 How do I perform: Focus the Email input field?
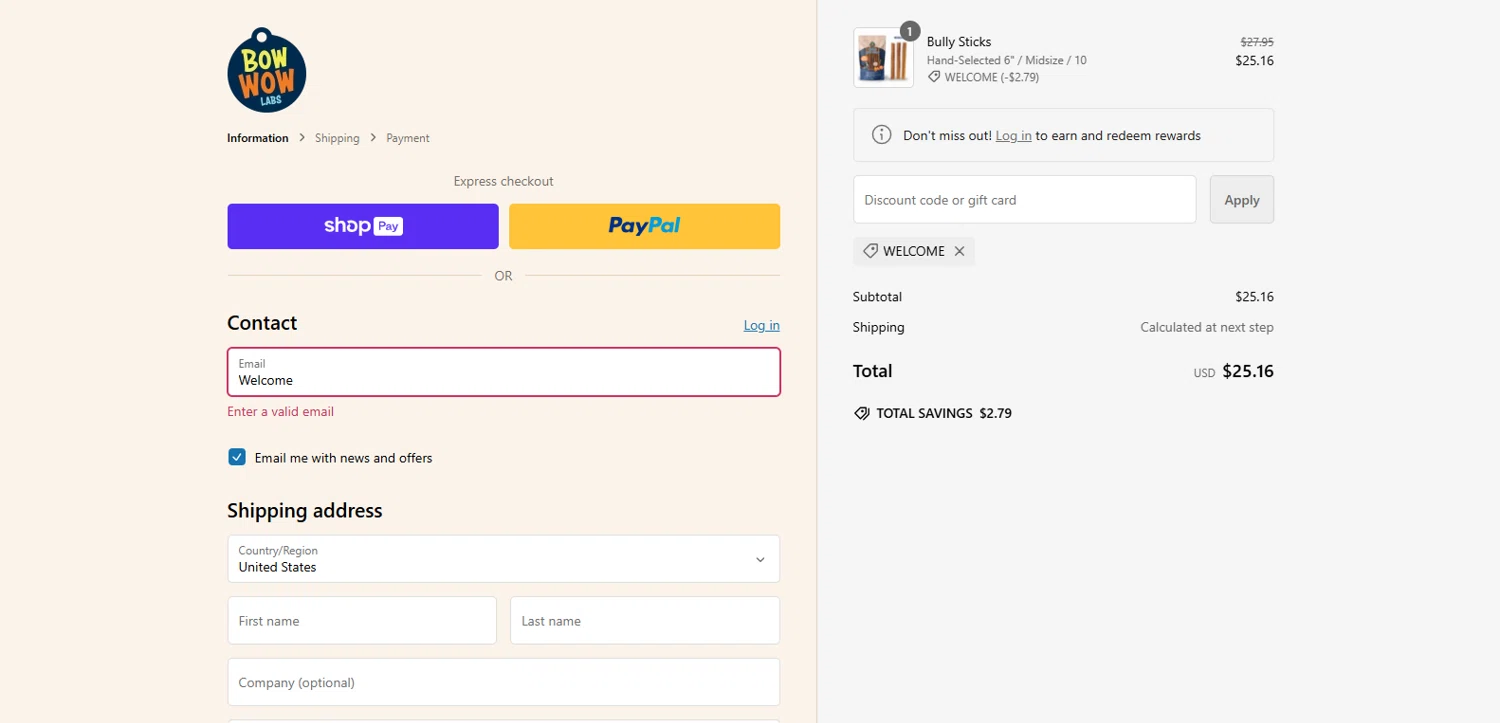coord(503,372)
